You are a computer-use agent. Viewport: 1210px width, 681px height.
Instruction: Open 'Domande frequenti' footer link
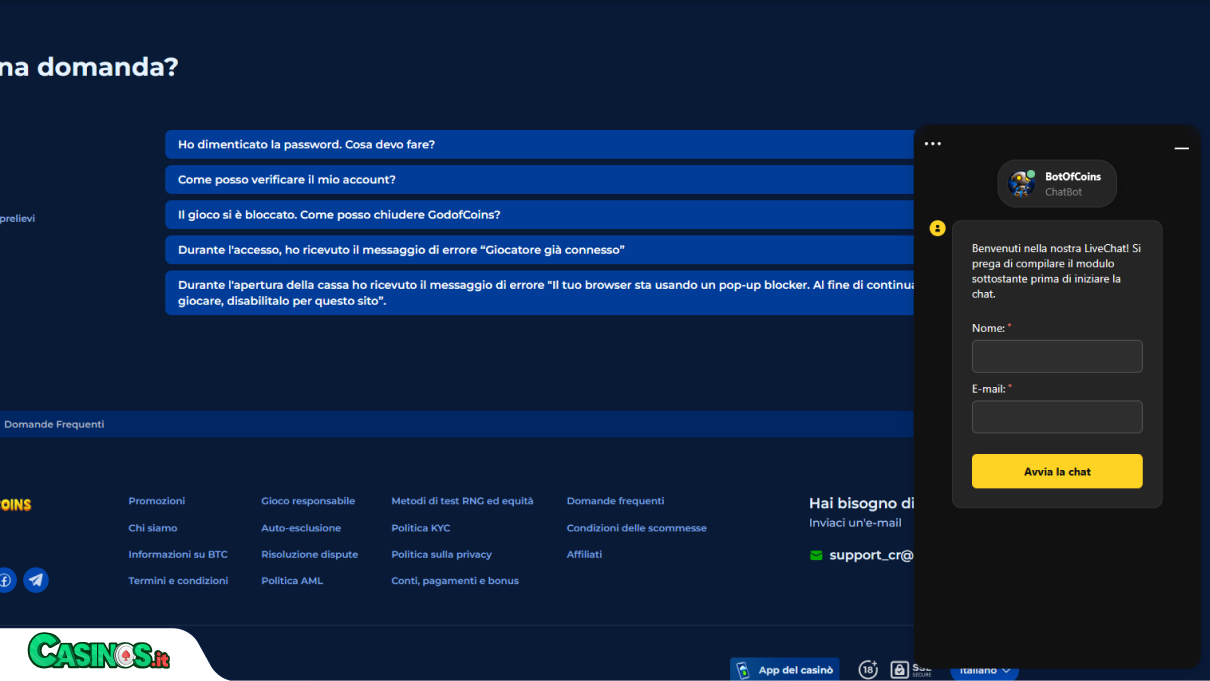coord(615,501)
